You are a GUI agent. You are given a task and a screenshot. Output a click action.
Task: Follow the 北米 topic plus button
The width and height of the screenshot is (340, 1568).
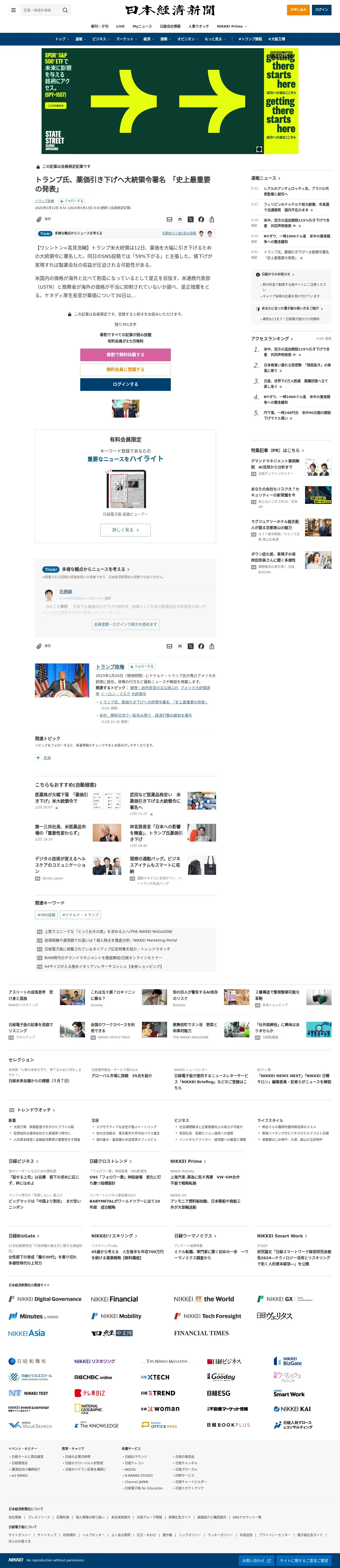pos(38,758)
